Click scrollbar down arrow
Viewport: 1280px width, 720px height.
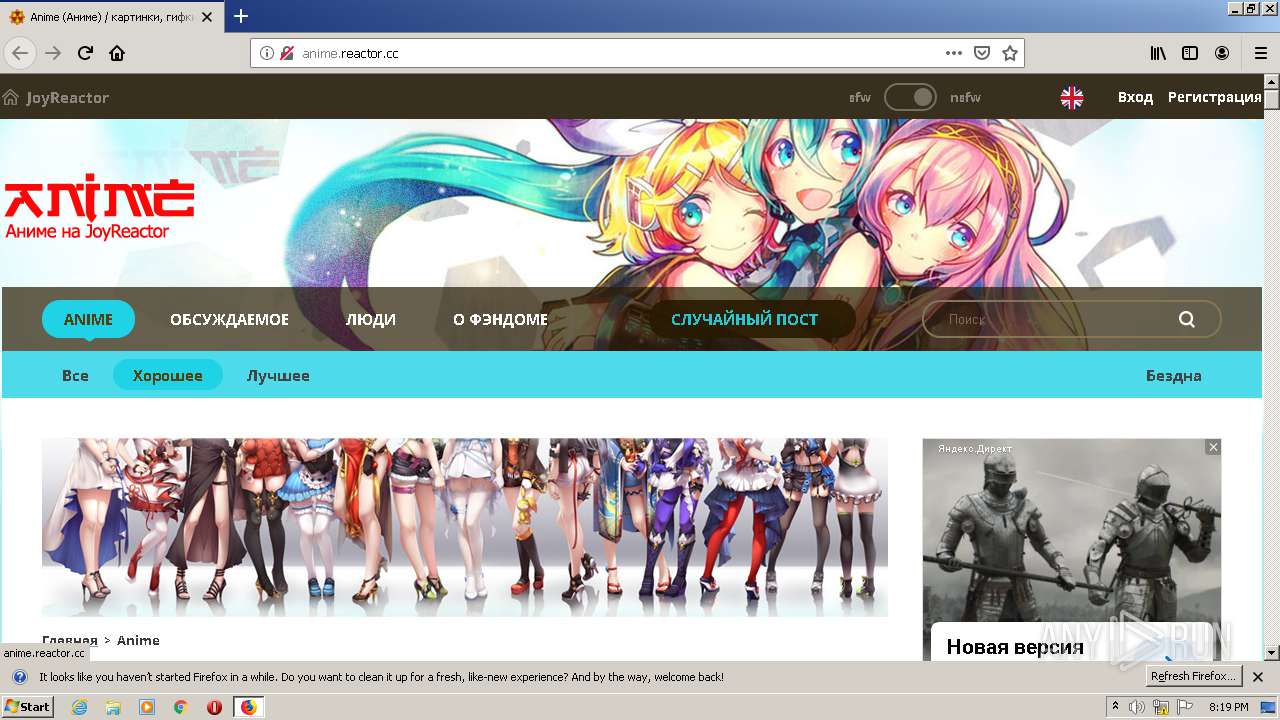click(x=1272, y=653)
